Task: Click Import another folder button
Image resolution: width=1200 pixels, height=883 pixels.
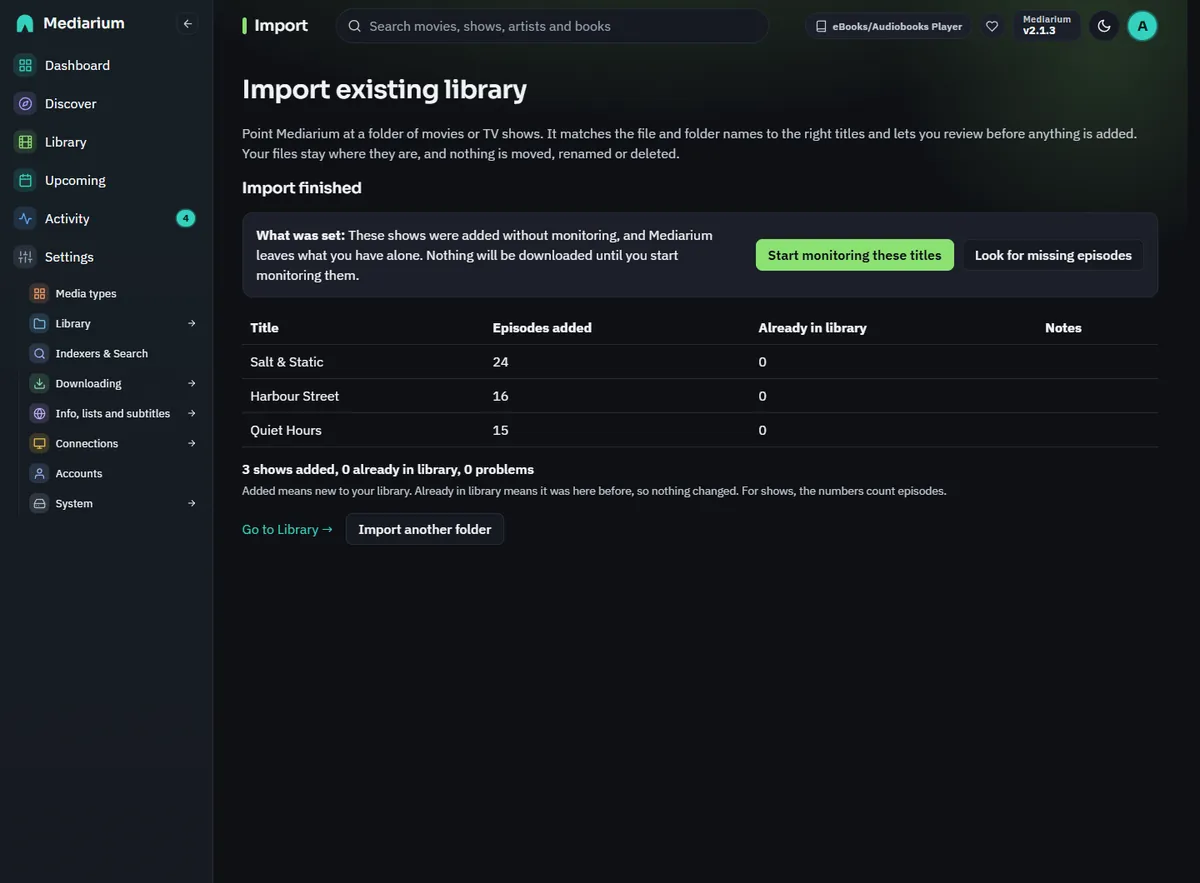Action: 425,529
